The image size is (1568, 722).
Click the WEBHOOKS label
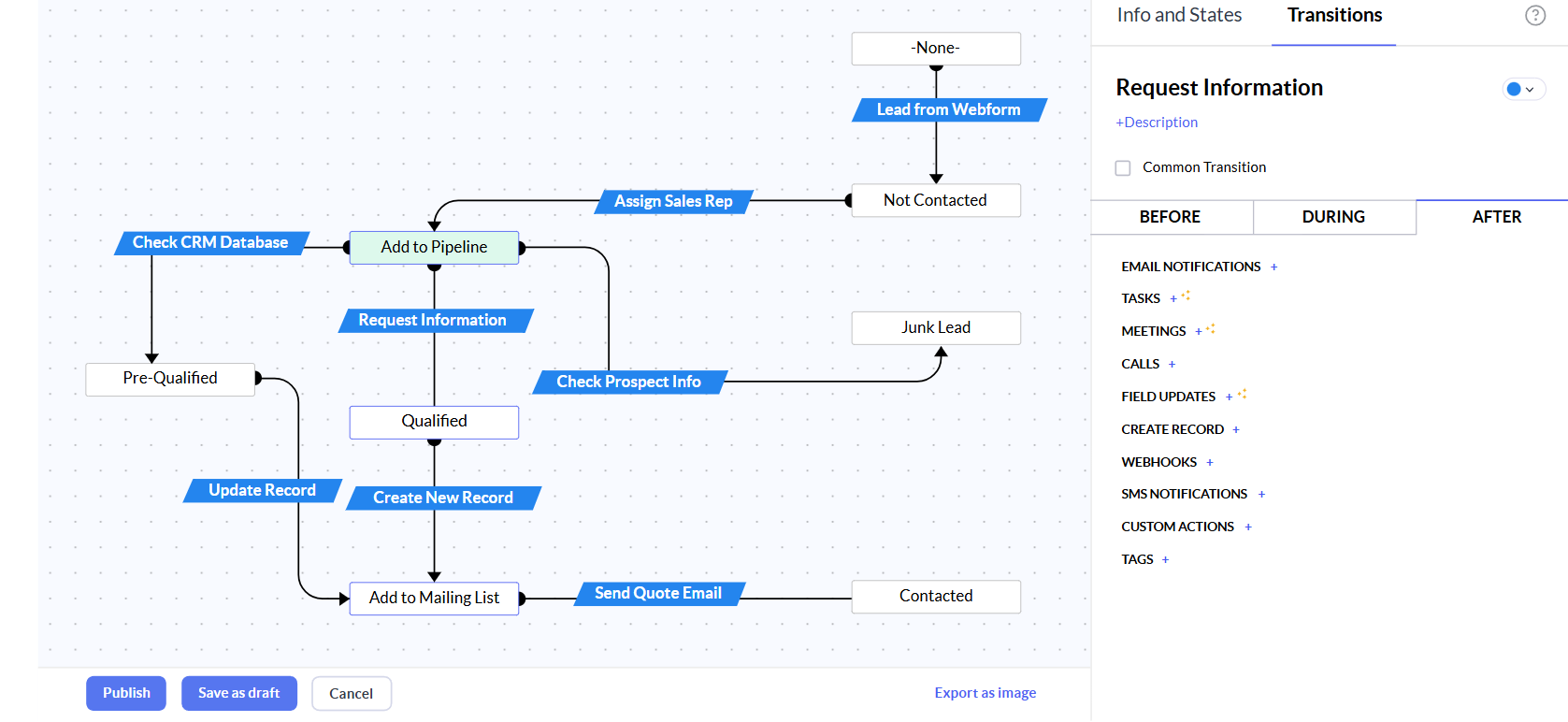tap(1159, 463)
